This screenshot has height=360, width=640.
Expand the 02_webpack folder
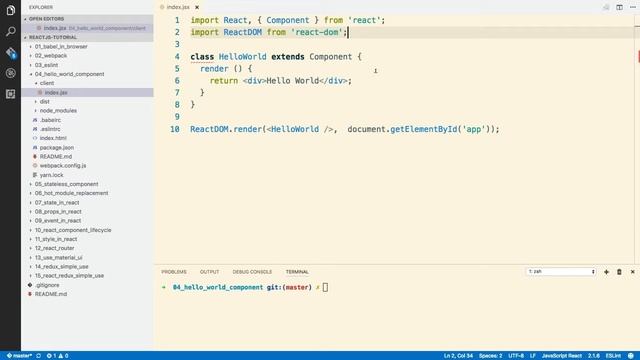pos(51,56)
